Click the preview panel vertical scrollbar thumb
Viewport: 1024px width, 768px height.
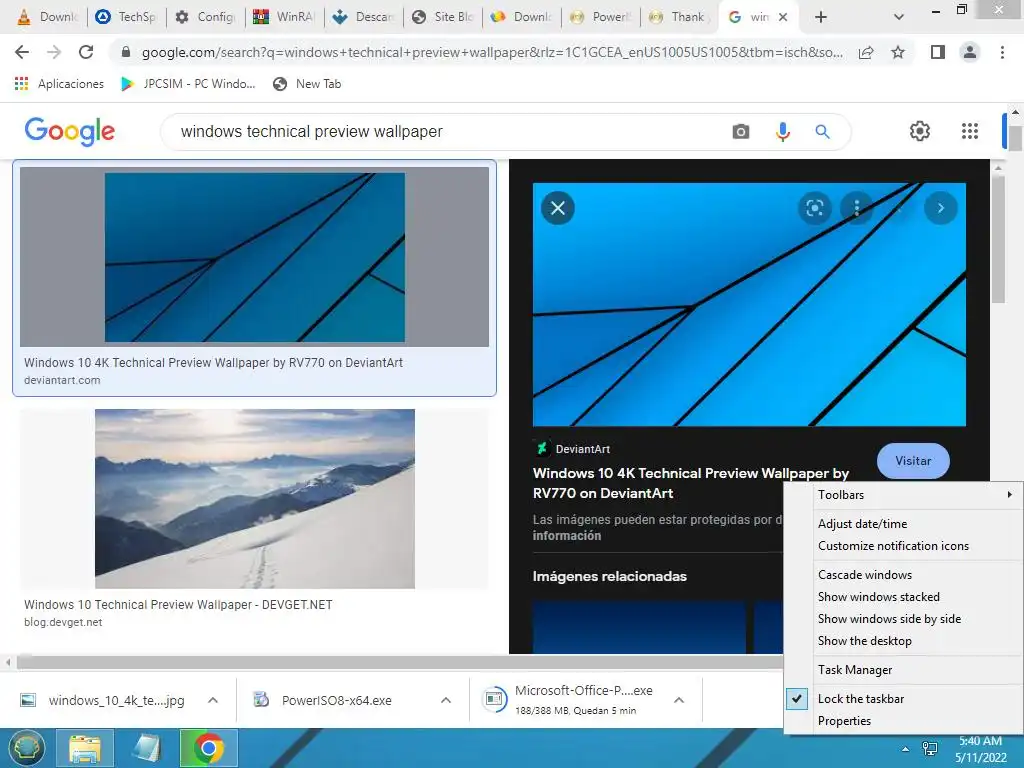tap(999, 238)
